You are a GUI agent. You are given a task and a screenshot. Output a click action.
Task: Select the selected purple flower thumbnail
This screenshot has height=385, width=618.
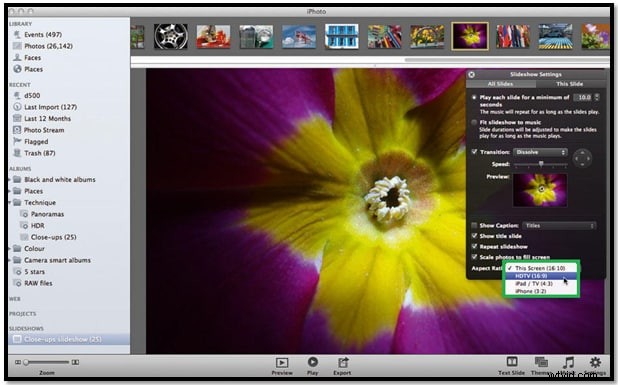click(470, 36)
